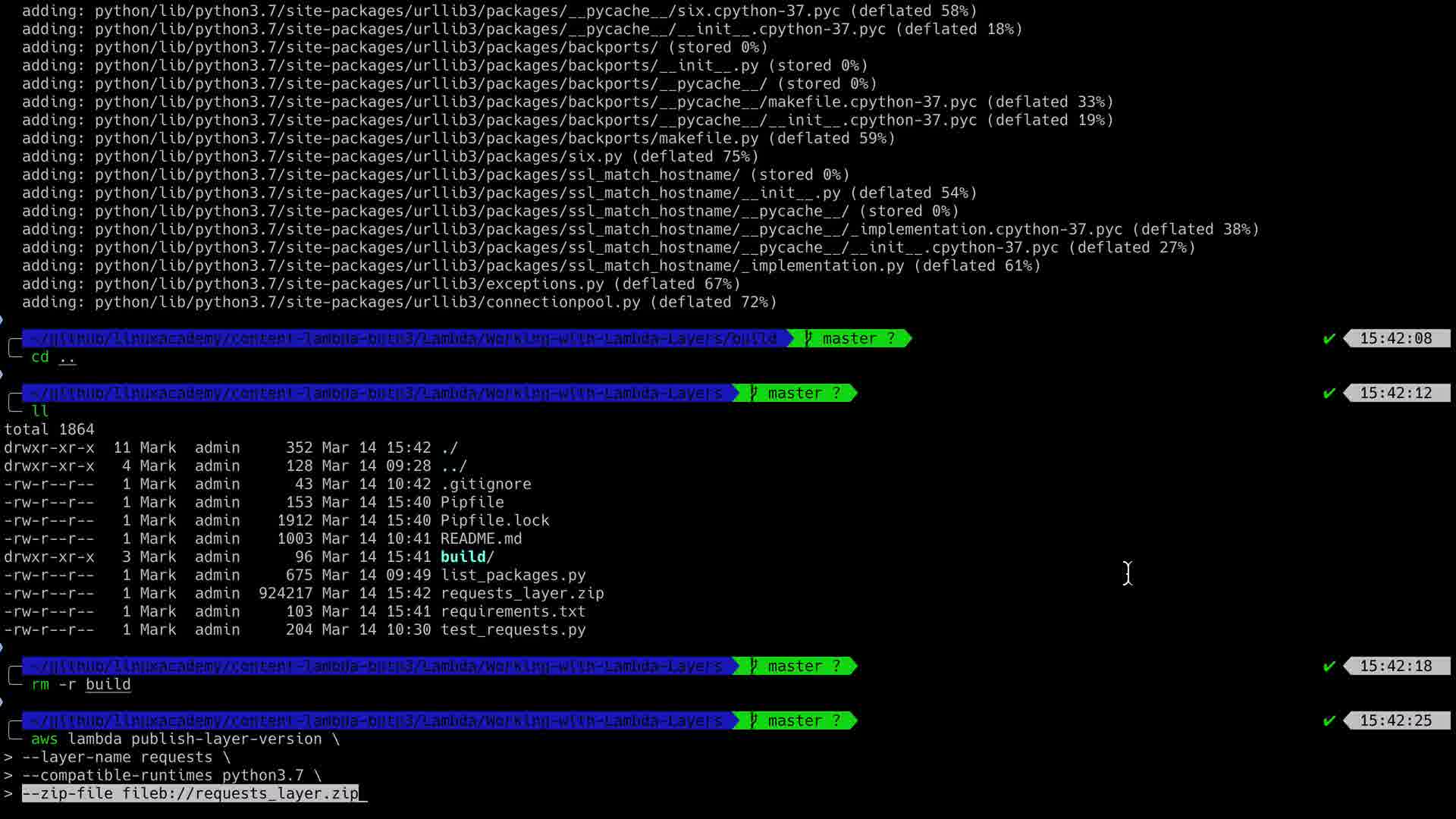
Task: Click the green checkmark beside timestamp 15:42:18
Action: (1329, 667)
